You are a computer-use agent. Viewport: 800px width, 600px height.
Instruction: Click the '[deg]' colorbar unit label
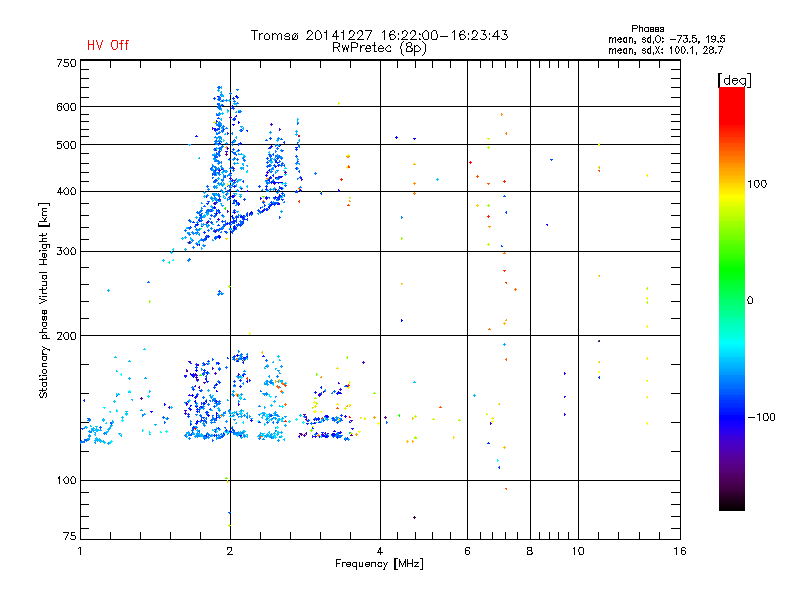pos(734,80)
